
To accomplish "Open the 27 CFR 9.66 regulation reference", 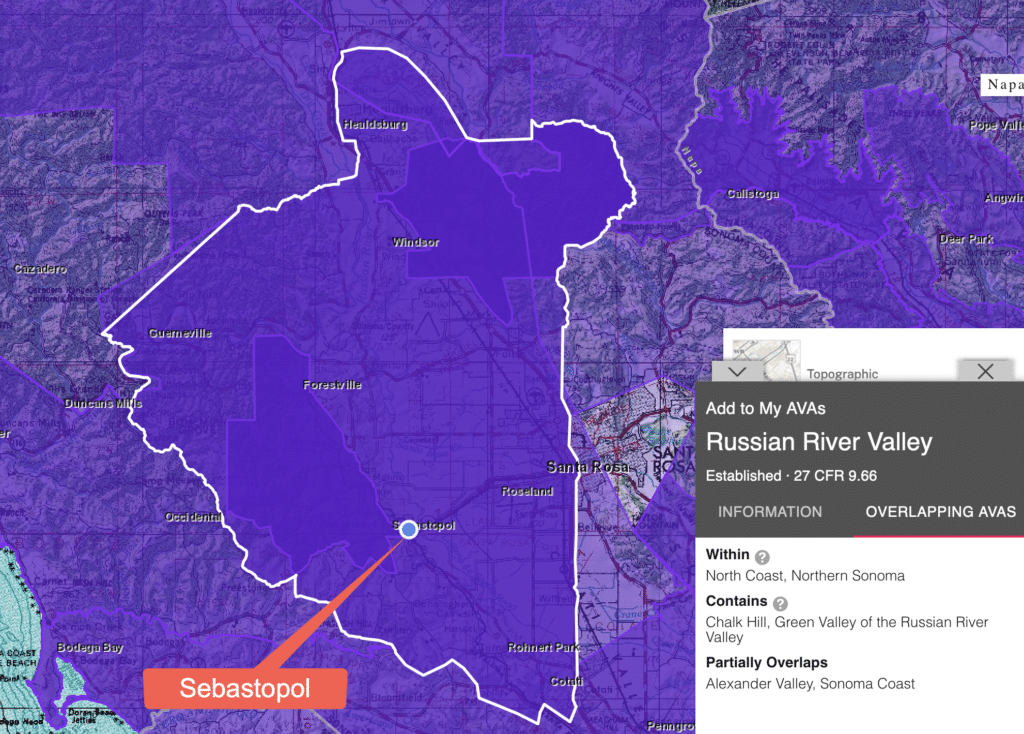I will [833, 475].
